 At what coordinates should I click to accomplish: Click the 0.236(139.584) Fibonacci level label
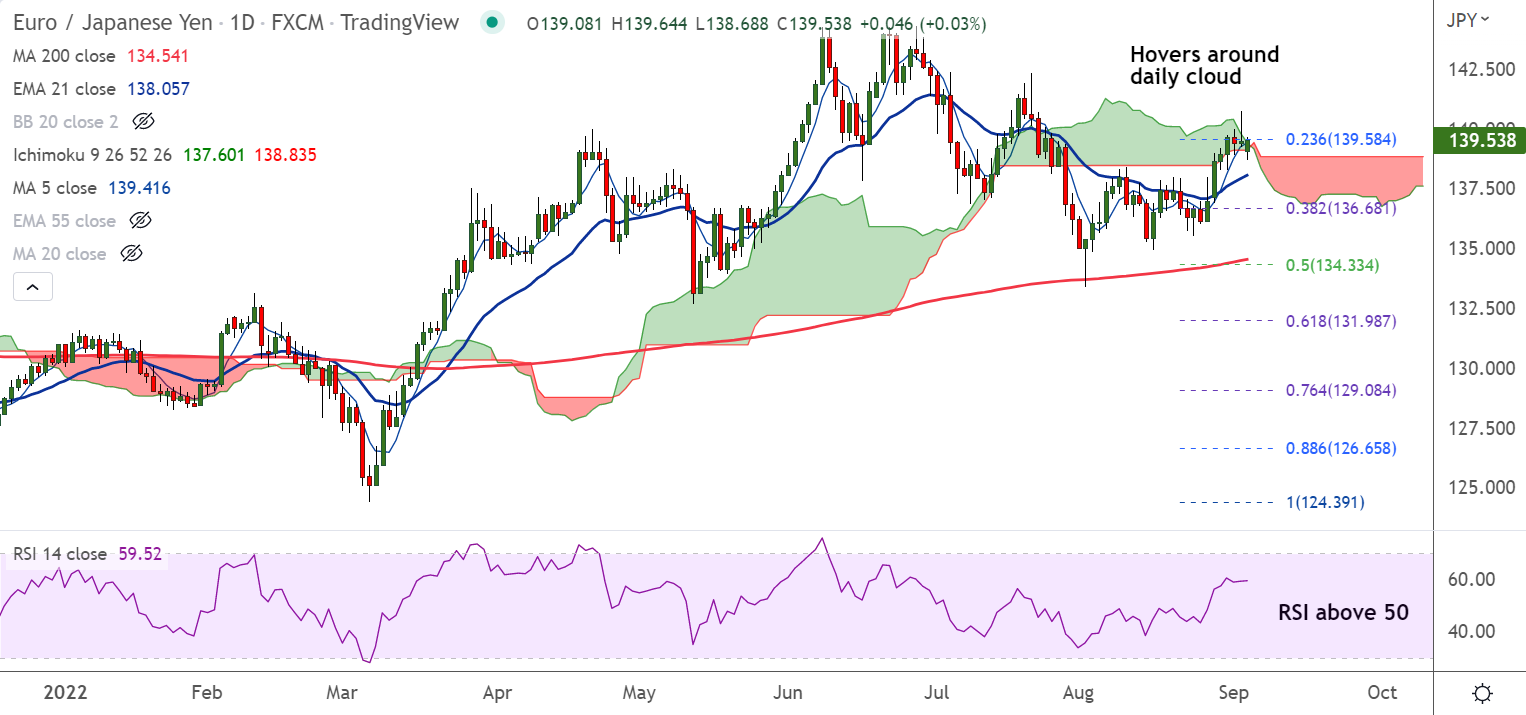pyautogui.click(x=1342, y=139)
